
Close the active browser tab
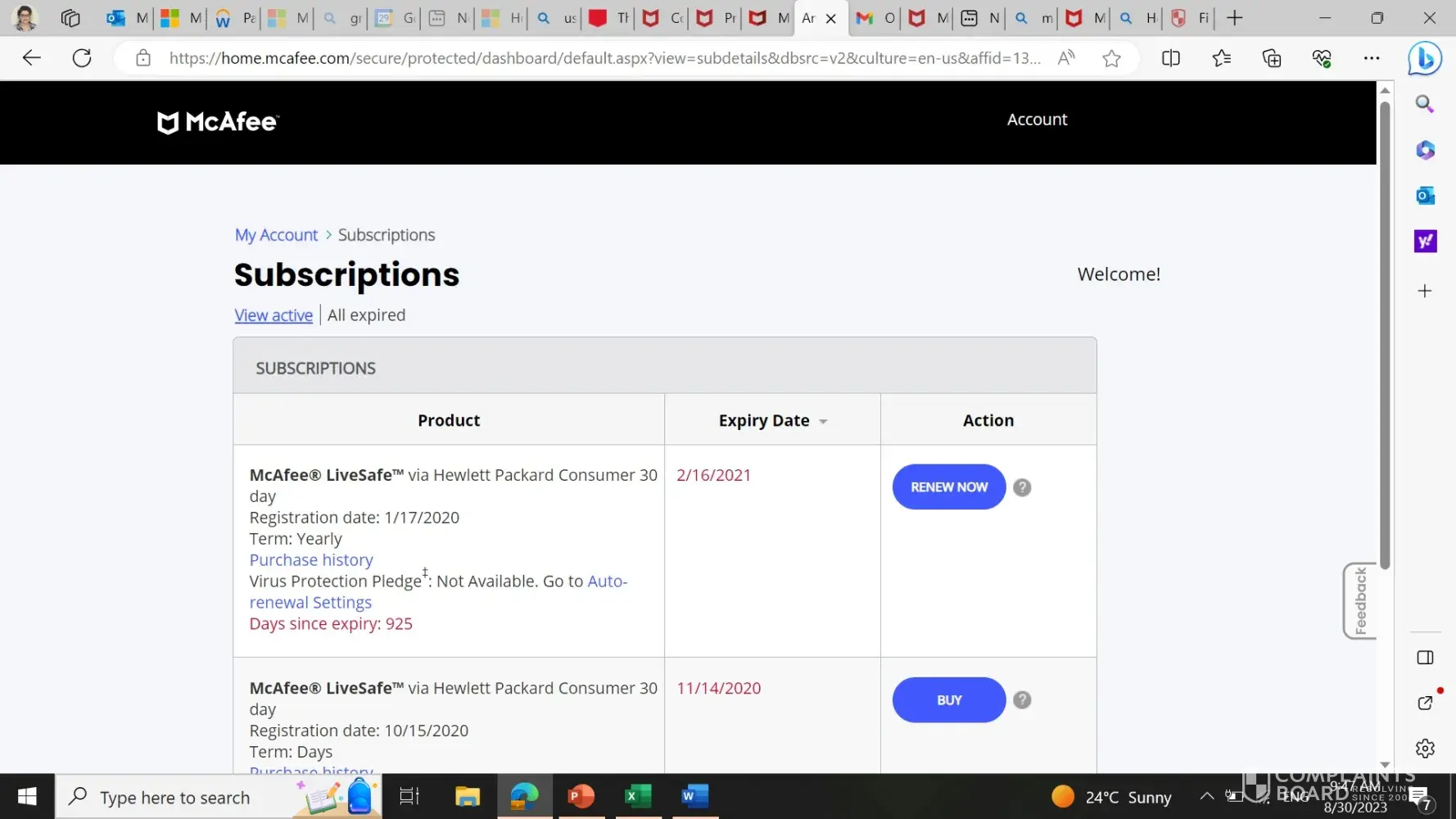click(831, 19)
